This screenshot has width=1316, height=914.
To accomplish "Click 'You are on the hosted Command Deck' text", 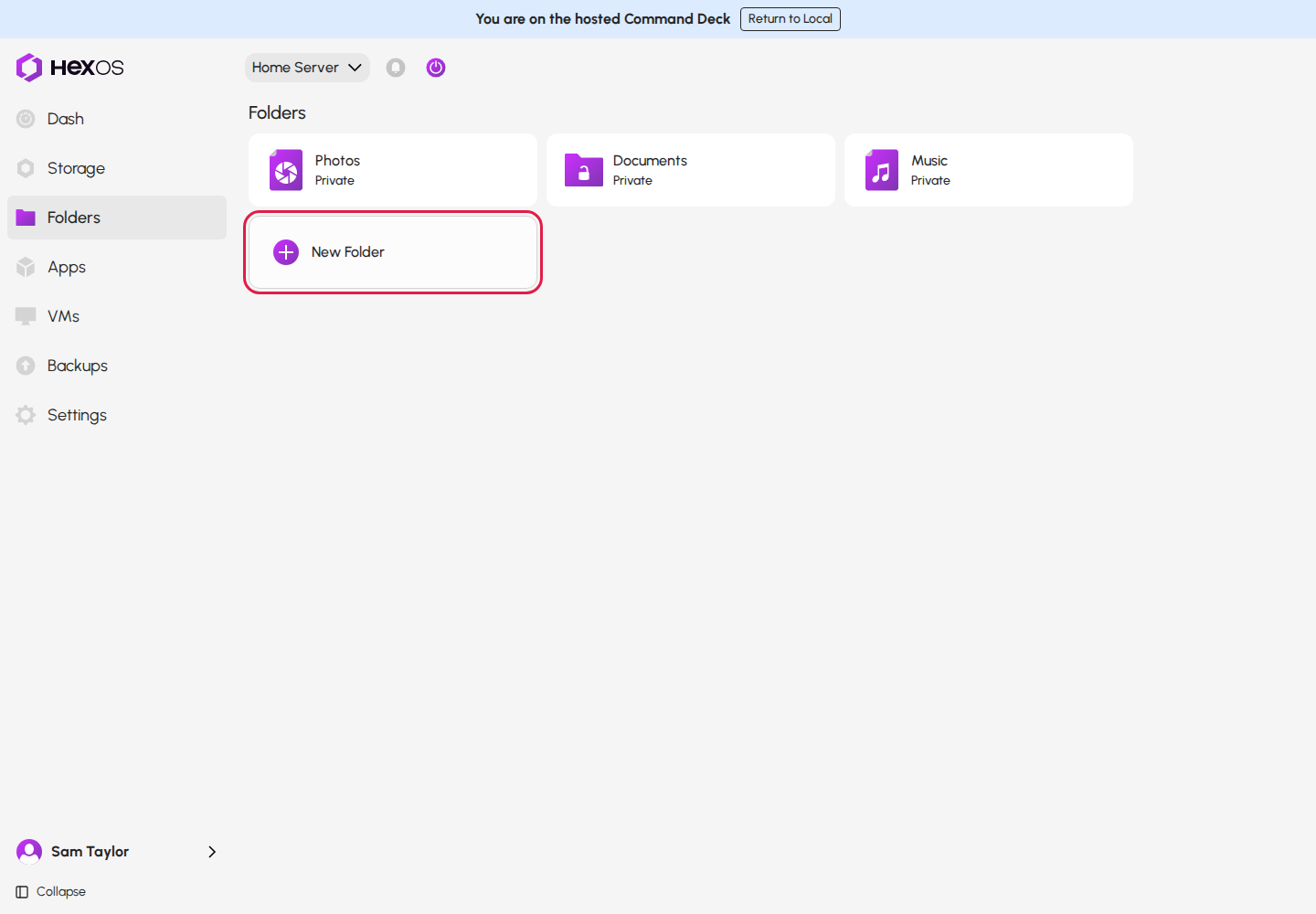I will (603, 19).
